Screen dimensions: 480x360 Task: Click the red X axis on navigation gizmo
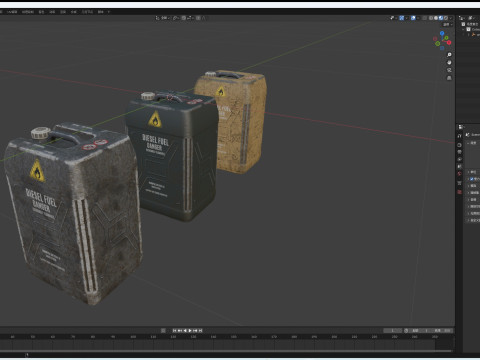[x=449, y=42]
